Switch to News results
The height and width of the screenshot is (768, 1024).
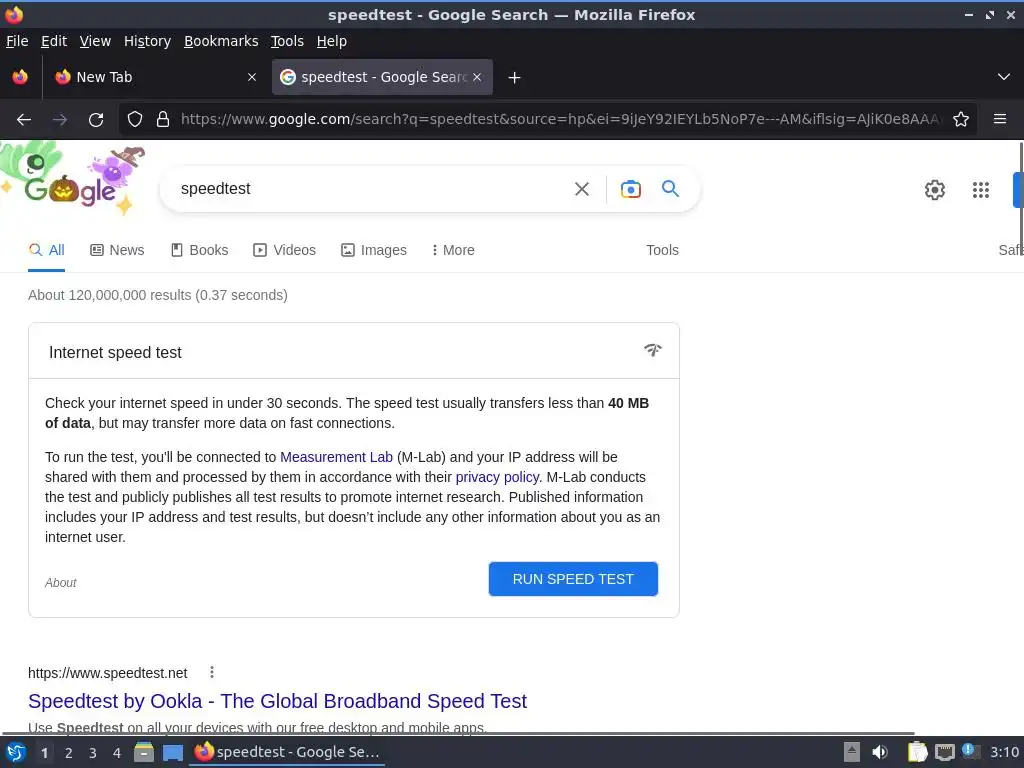click(x=118, y=250)
